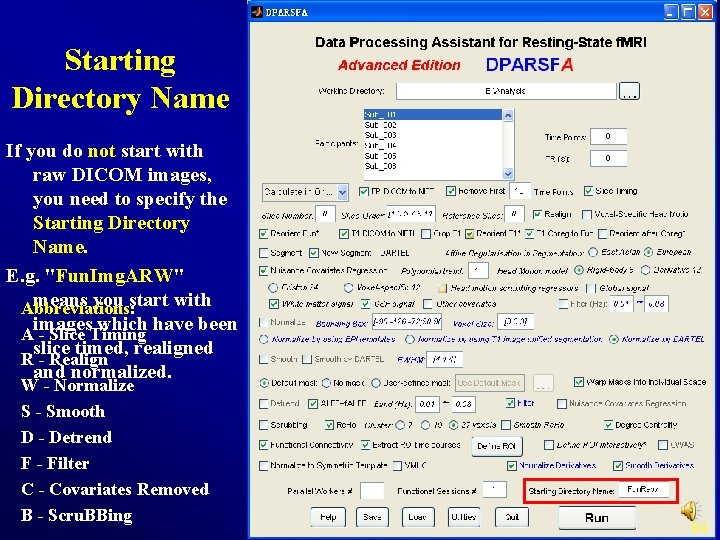Toggle the CSF signal checkbox
Screen dimensions: 720x540
(366, 304)
